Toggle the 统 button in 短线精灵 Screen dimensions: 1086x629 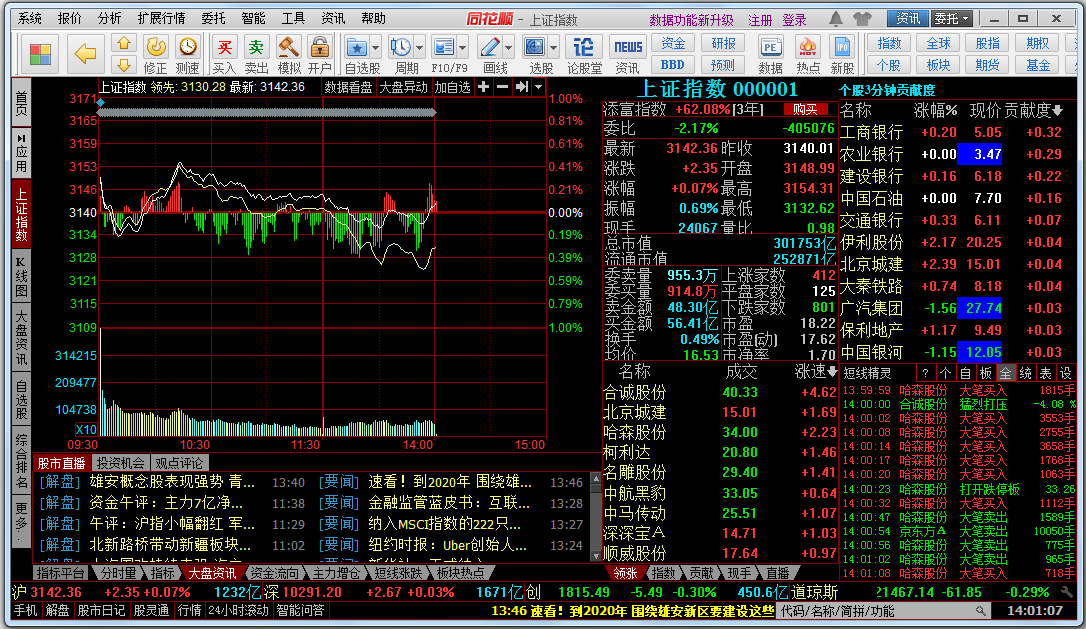[x=1026, y=373]
